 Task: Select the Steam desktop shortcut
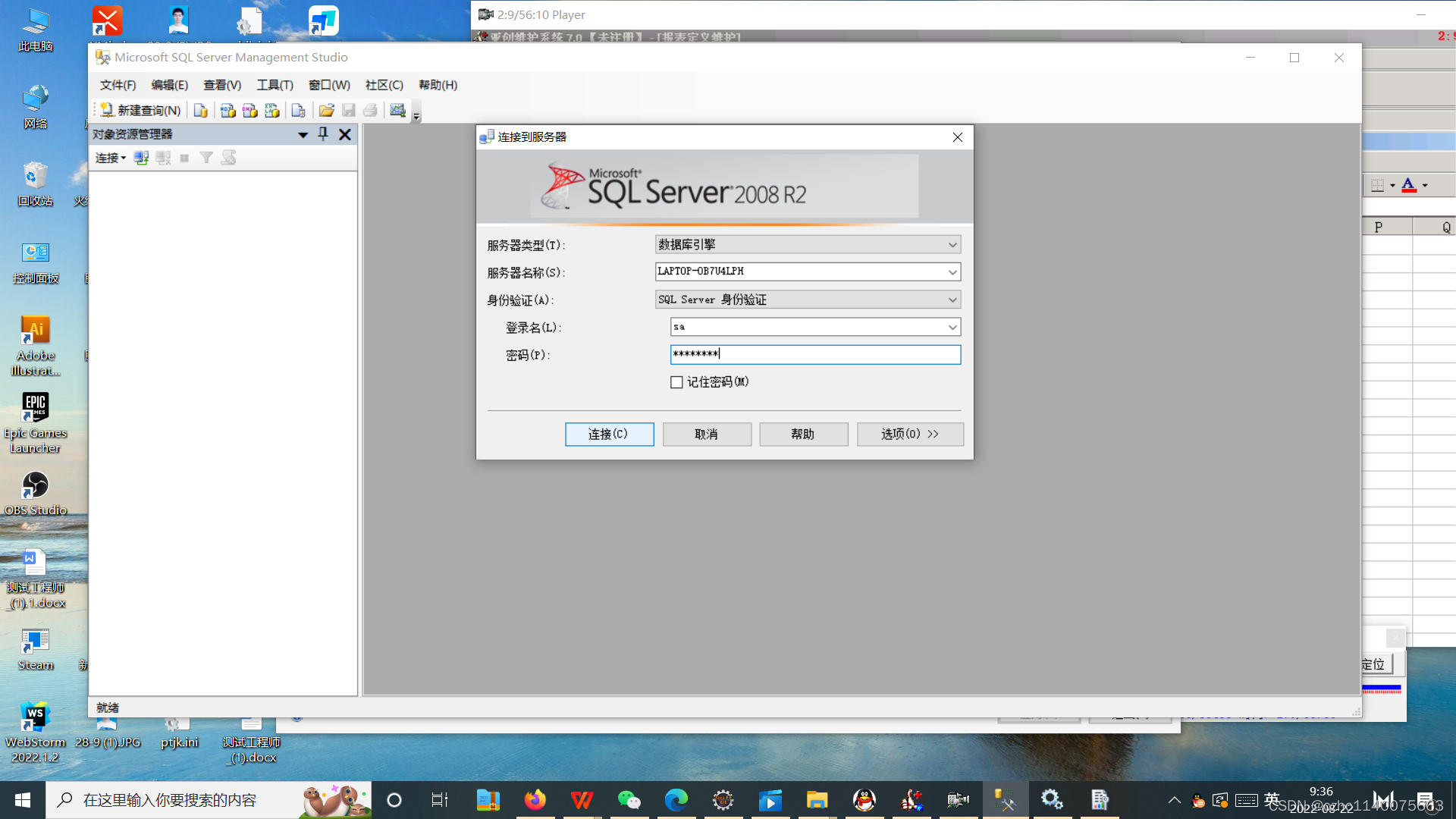tap(35, 649)
